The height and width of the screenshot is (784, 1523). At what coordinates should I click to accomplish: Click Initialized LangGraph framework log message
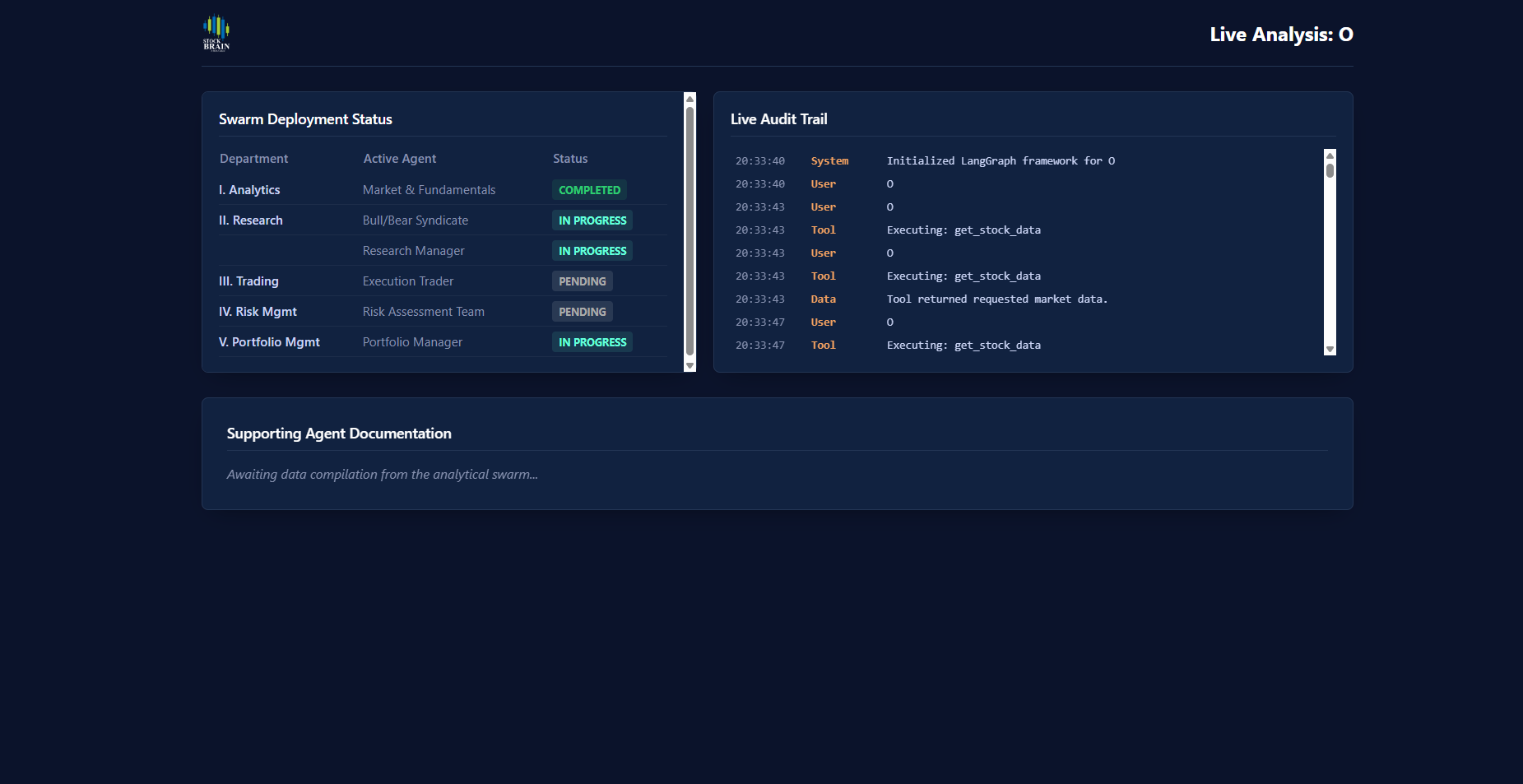tap(1001, 161)
